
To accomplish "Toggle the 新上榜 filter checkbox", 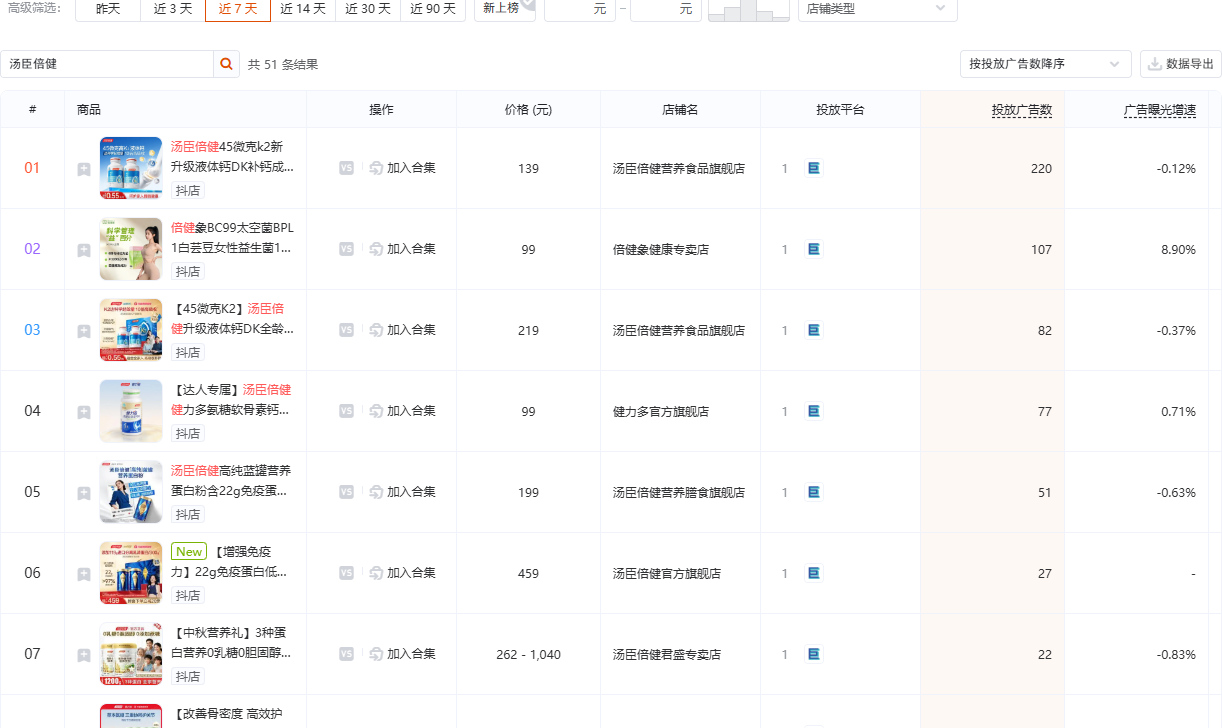I will (x=505, y=8).
